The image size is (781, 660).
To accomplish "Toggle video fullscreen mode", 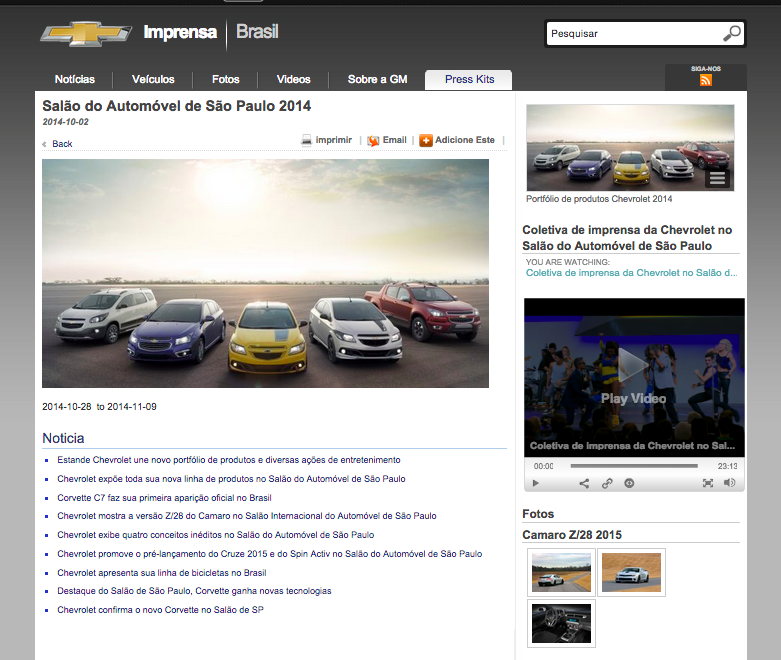I will point(708,483).
